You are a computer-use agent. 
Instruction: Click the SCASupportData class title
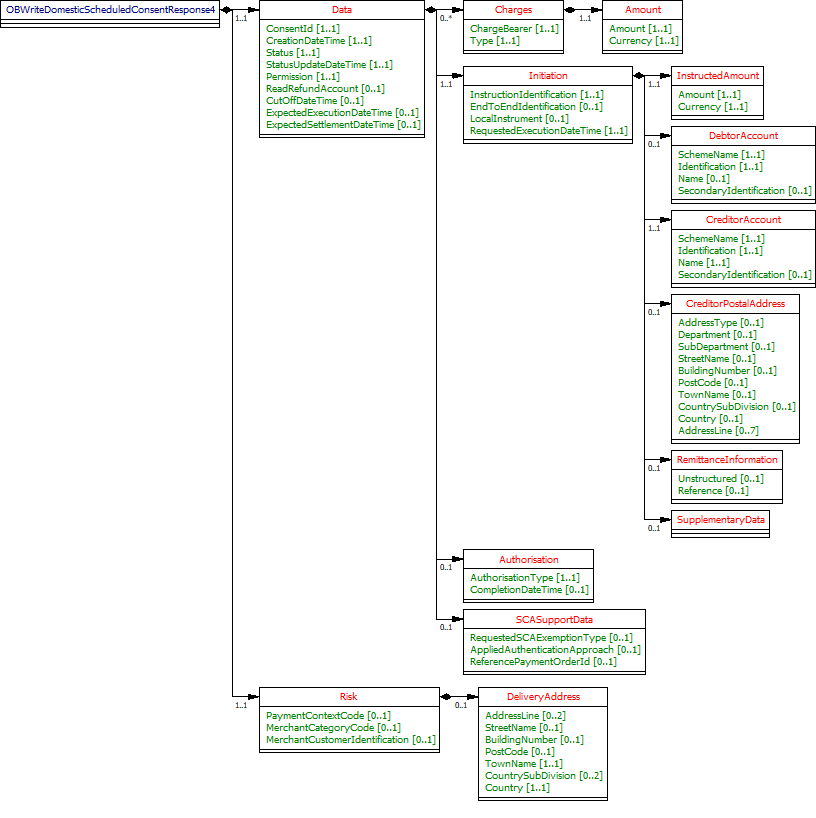coord(554,619)
